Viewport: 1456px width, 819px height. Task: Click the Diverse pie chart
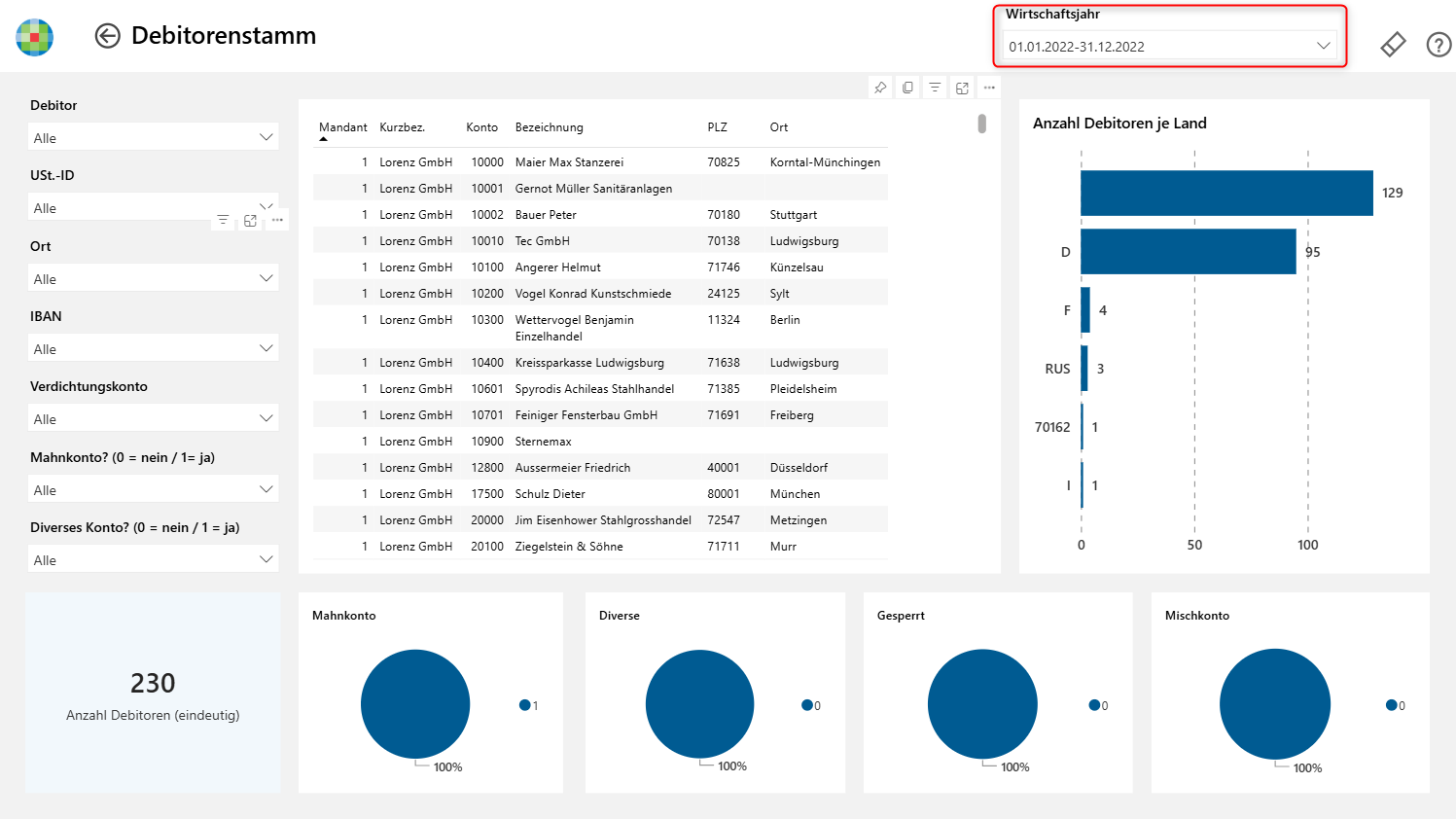(699, 704)
